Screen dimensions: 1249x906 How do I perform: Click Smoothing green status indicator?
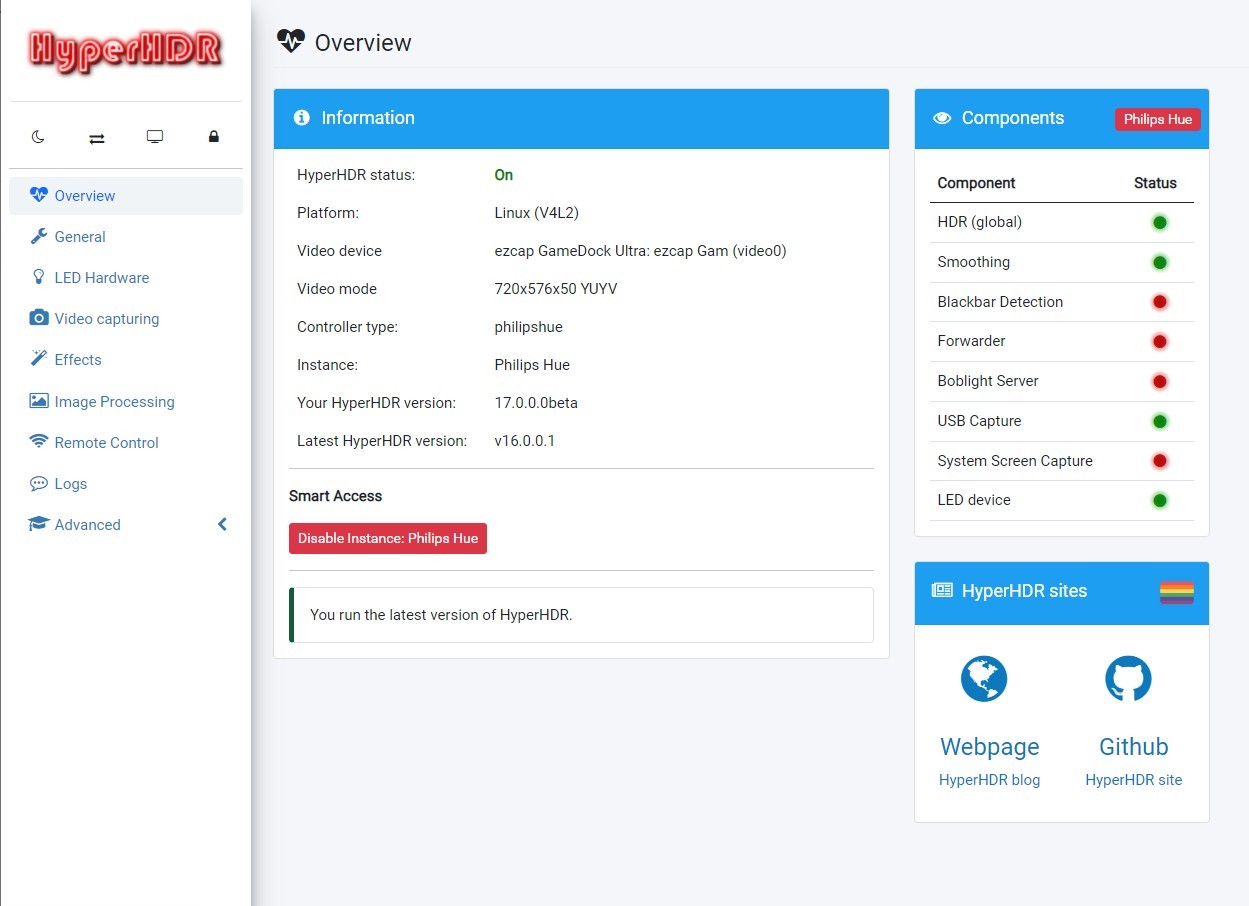click(x=1160, y=262)
